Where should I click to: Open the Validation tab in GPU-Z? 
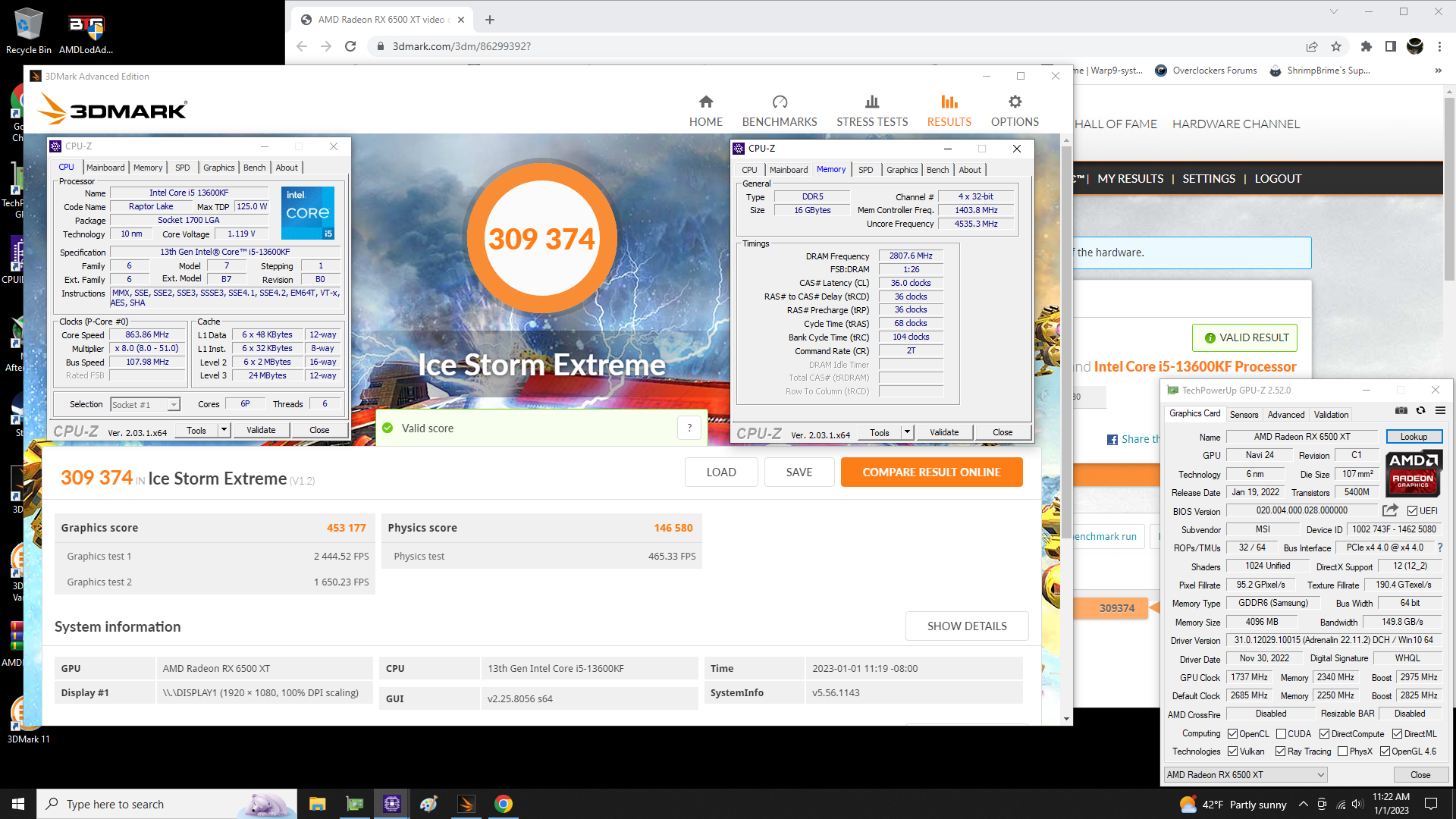1331,415
